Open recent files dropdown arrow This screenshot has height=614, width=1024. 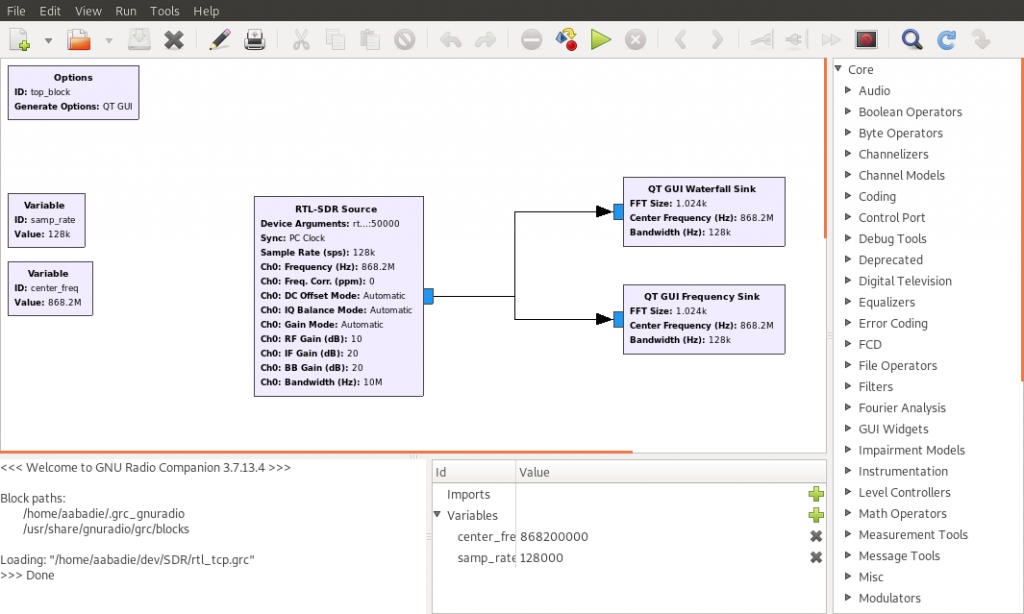109,40
